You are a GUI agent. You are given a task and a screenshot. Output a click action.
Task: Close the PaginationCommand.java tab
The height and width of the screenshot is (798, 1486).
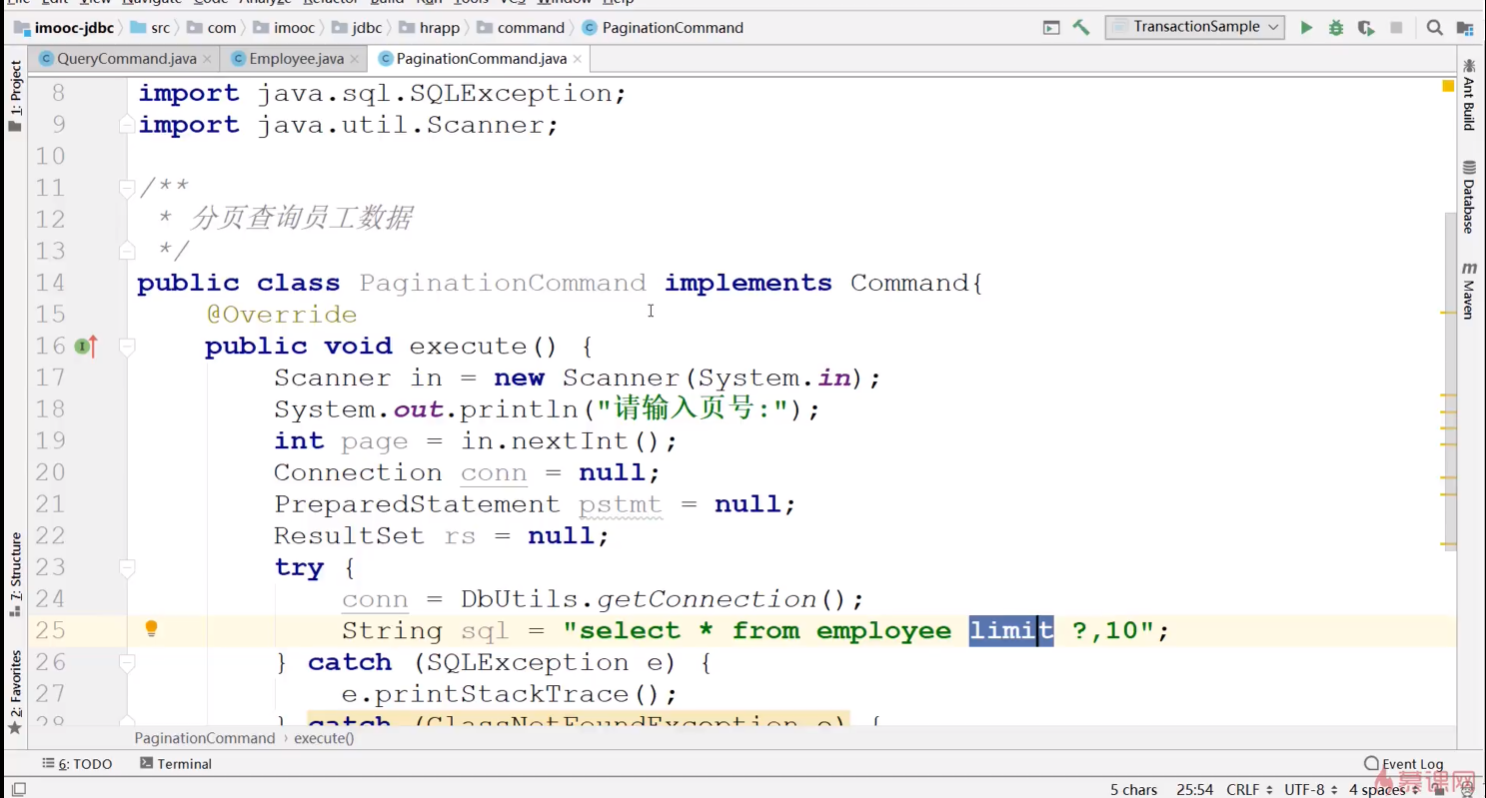click(x=578, y=59)
